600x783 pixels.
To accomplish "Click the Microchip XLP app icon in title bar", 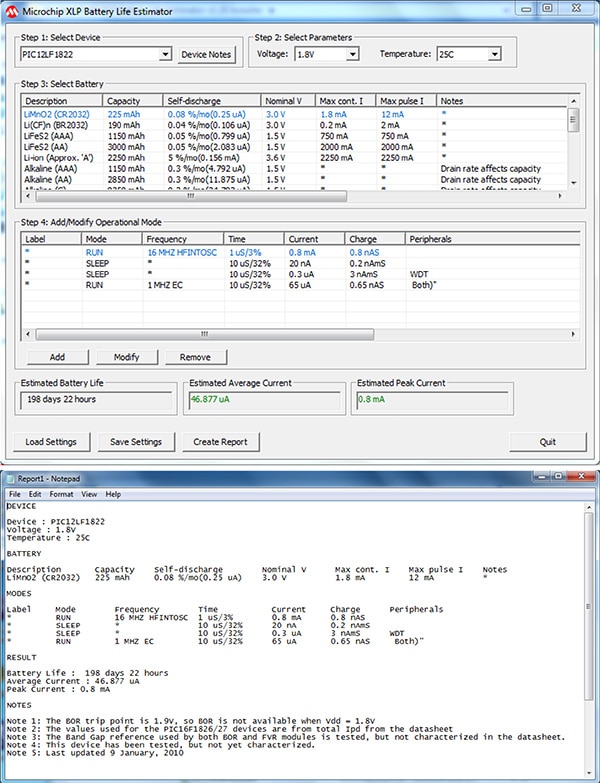I will (9, 9).
